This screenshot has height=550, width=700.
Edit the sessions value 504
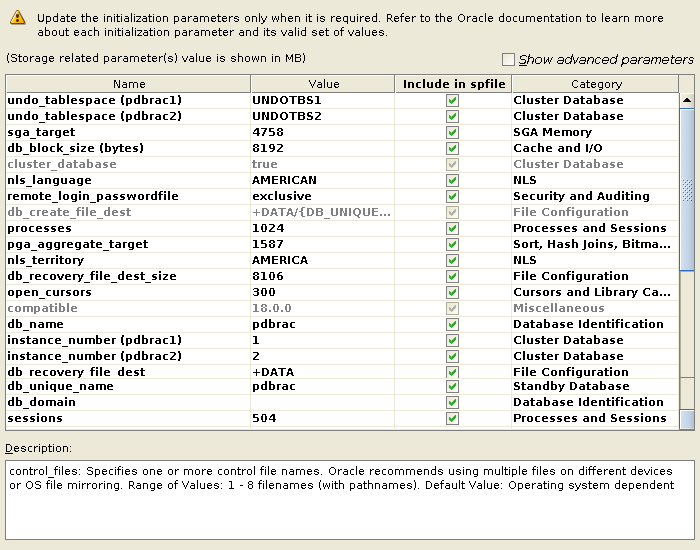[323, 418]
